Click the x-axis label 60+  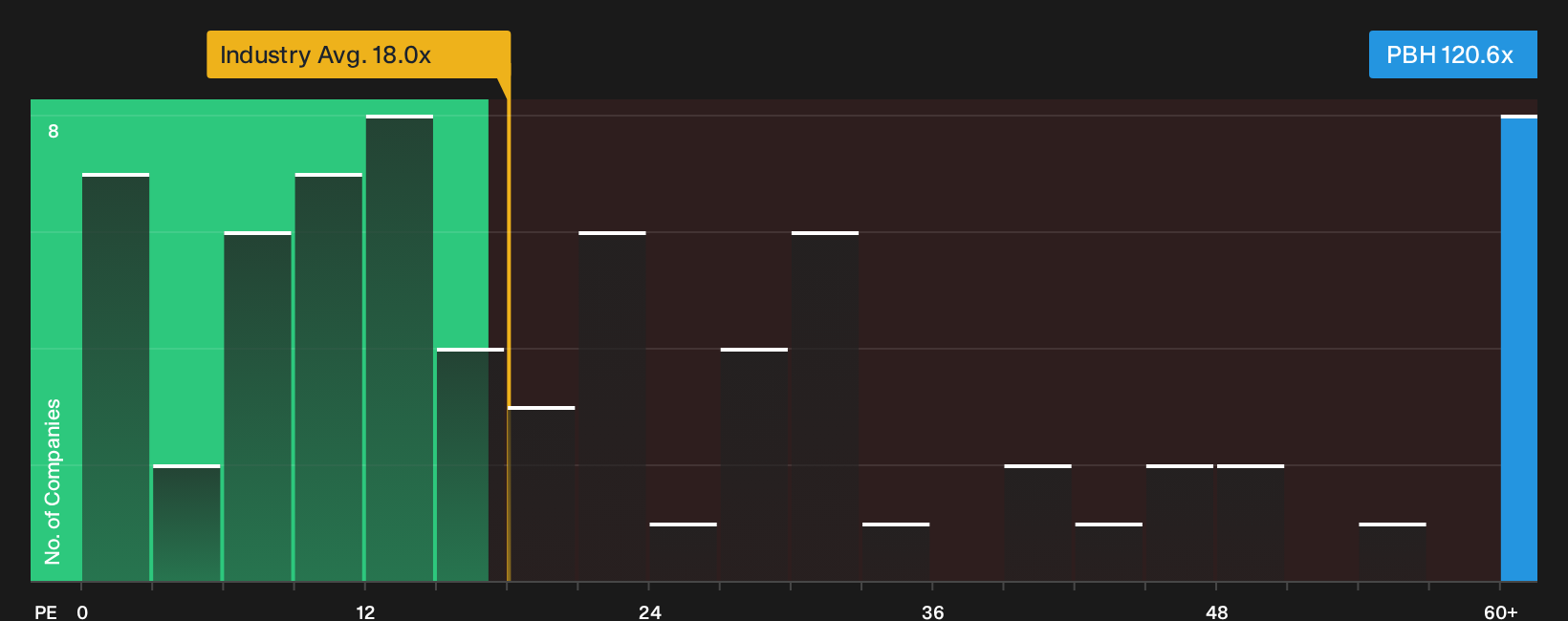click(1501, 612)
